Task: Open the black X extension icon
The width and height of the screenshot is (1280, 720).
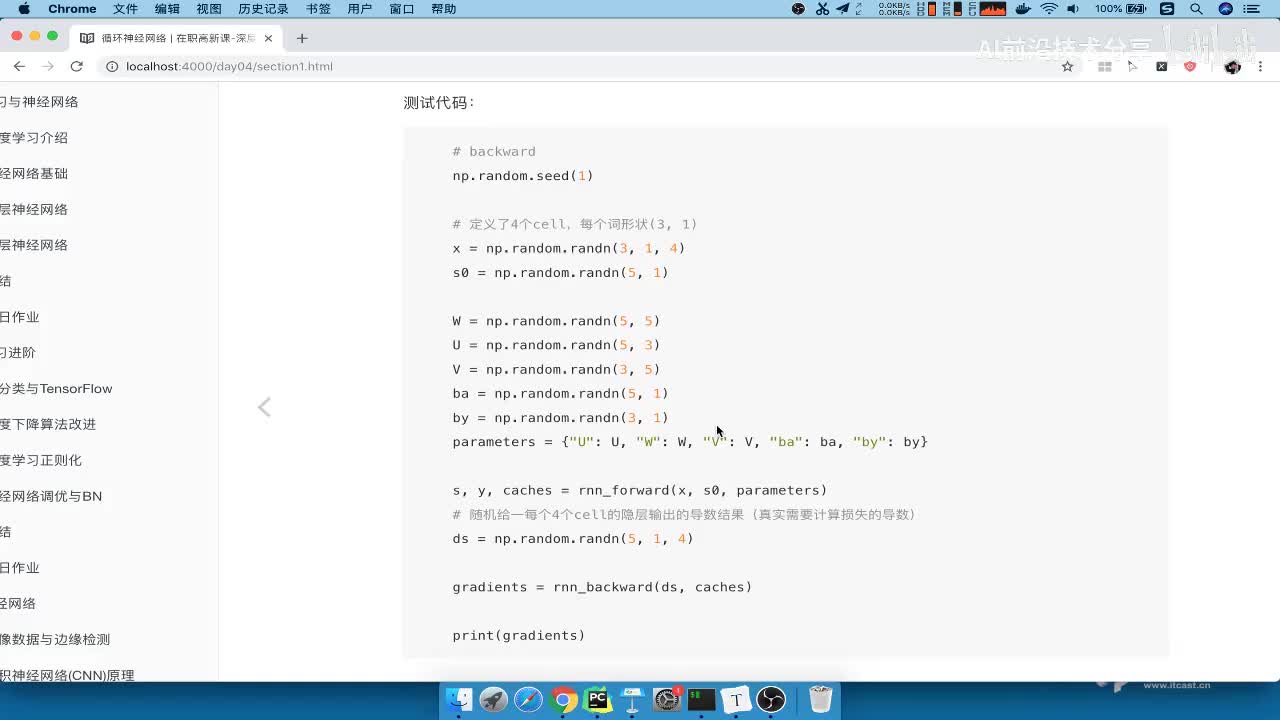Action: tap(1161, 66)
